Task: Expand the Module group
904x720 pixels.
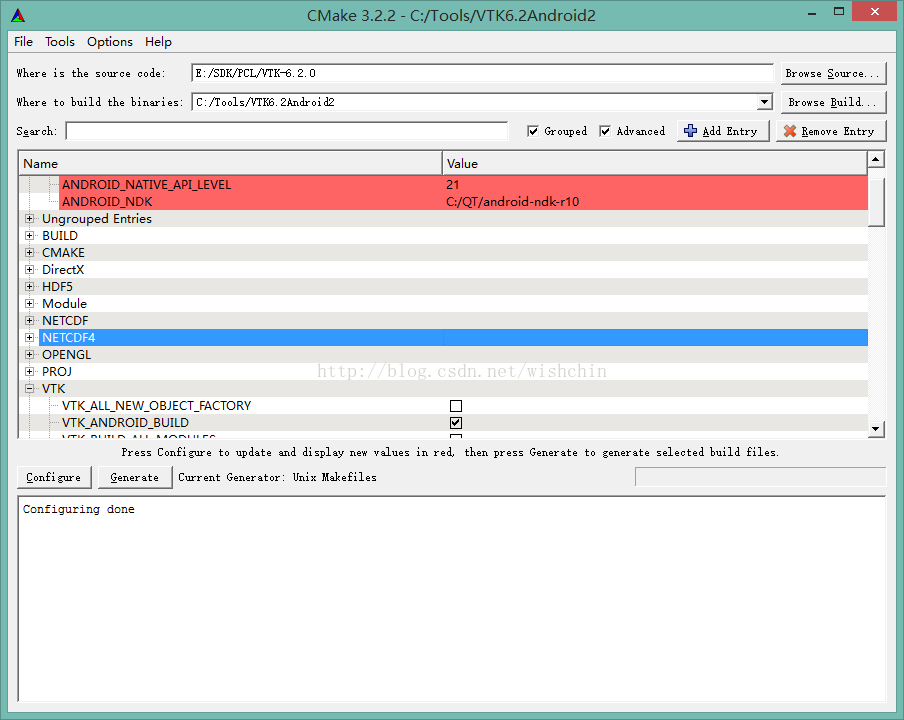Action: click(x=29, y=304)
